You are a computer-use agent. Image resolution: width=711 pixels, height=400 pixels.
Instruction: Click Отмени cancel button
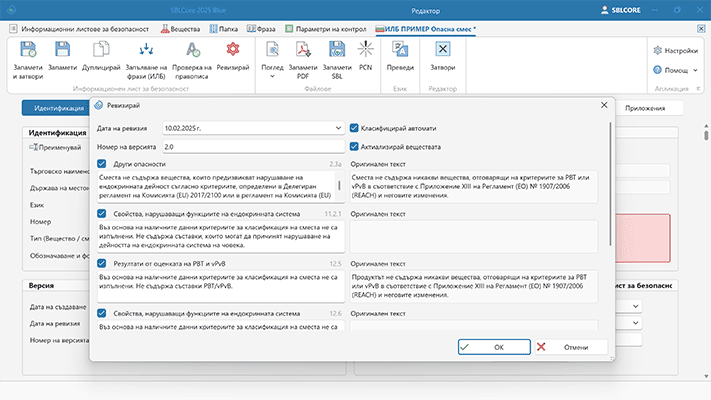click(571, 347)
